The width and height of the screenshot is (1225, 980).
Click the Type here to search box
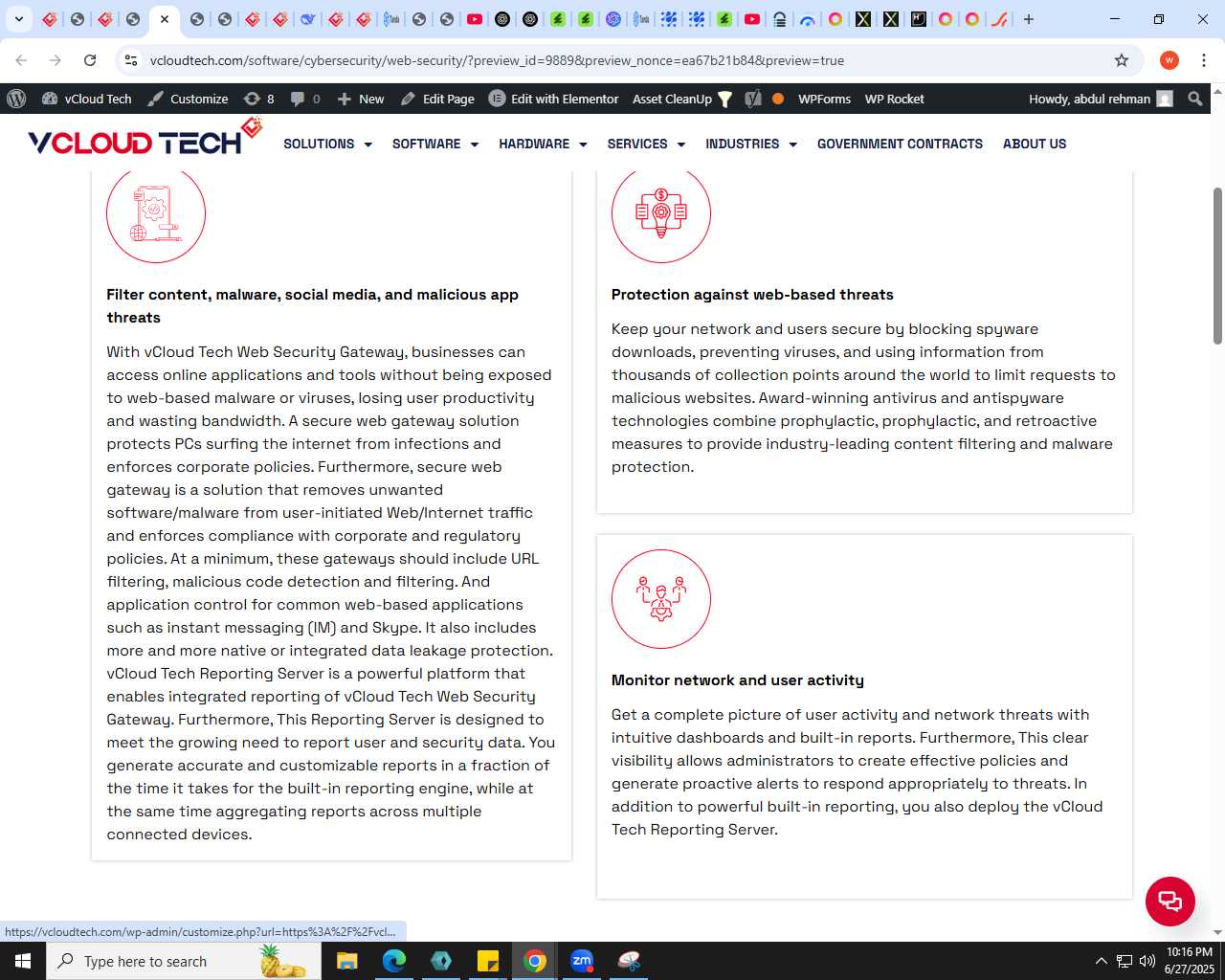pos(183,961)
